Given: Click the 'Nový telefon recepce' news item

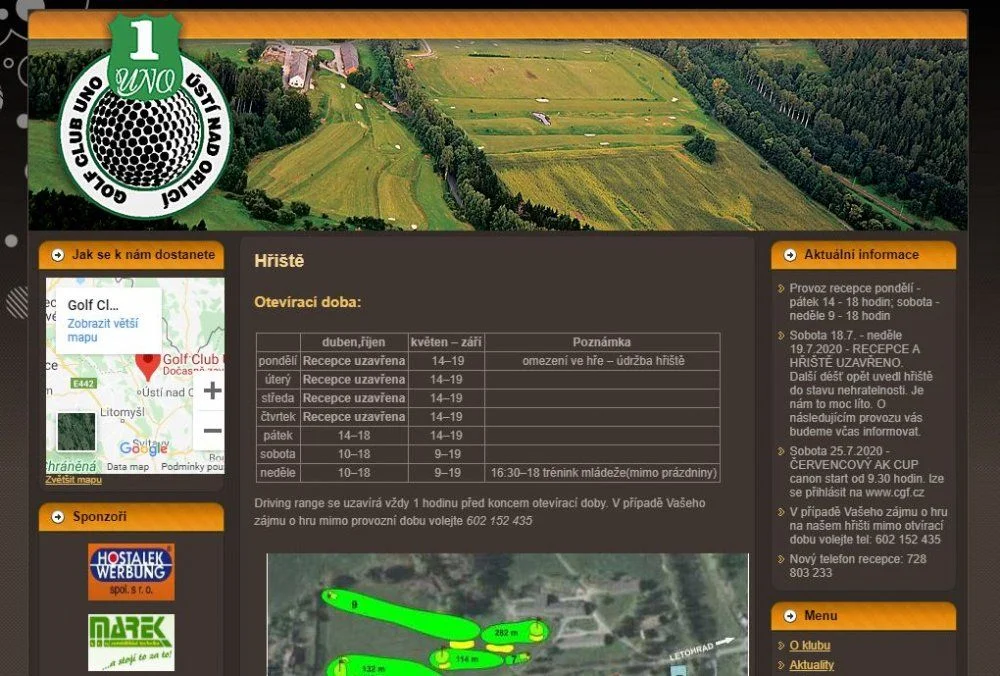Looking at the screenshot, I should point(858,566).
